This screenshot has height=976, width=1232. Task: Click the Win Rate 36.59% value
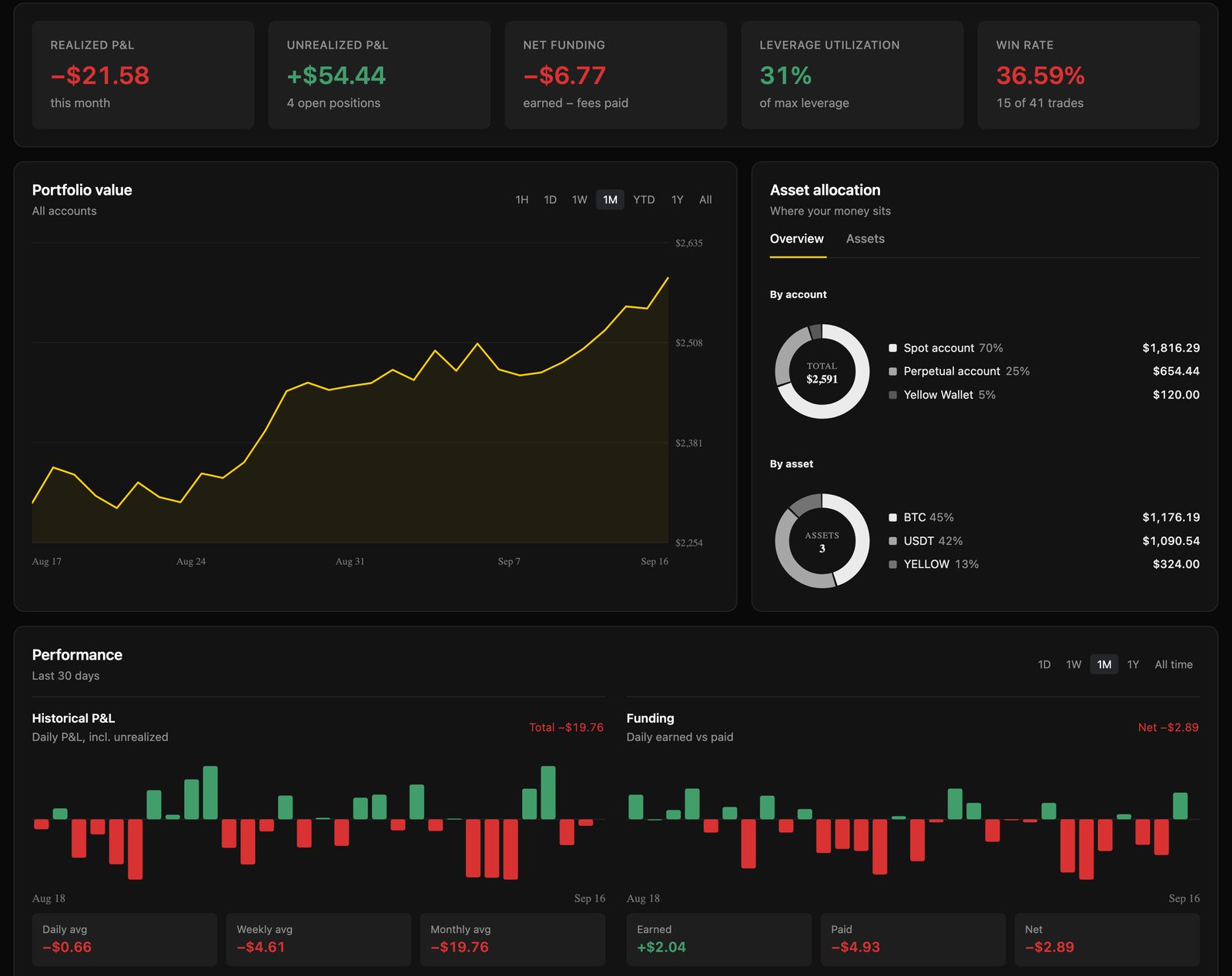click(1040, 75)
